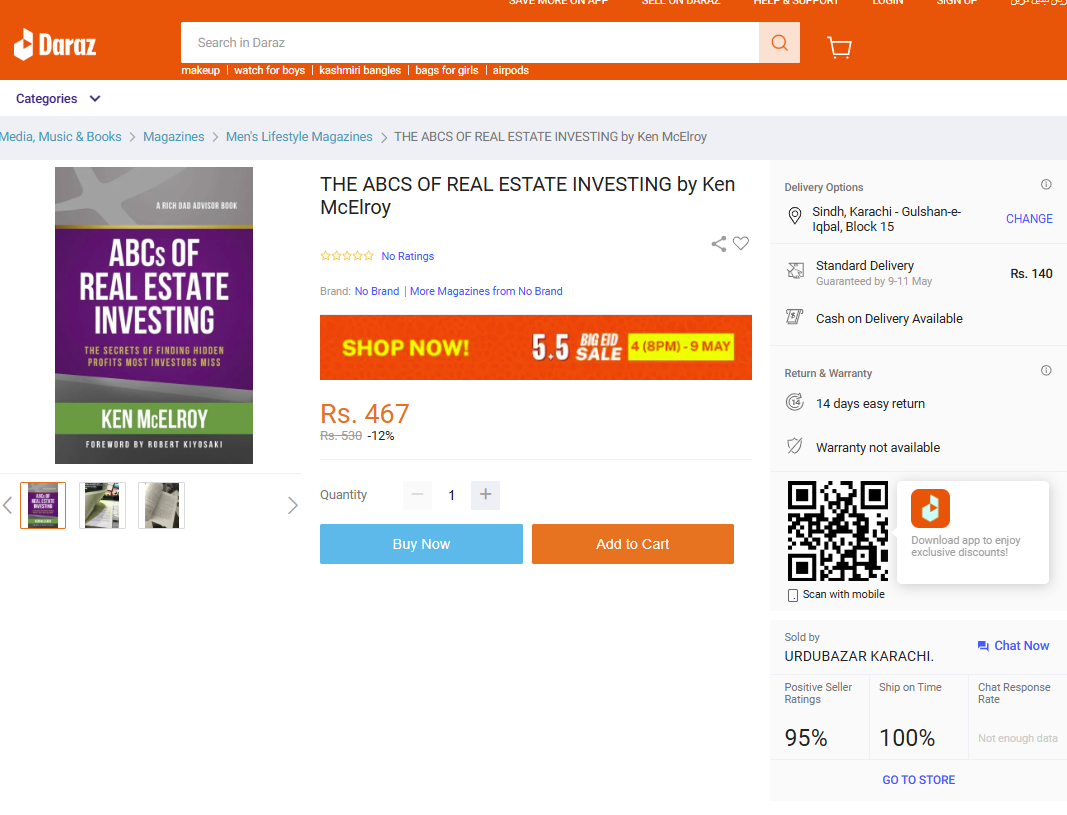Open Magazines breadcrumb
This screenshot has width=1067, height=815.
174,137
